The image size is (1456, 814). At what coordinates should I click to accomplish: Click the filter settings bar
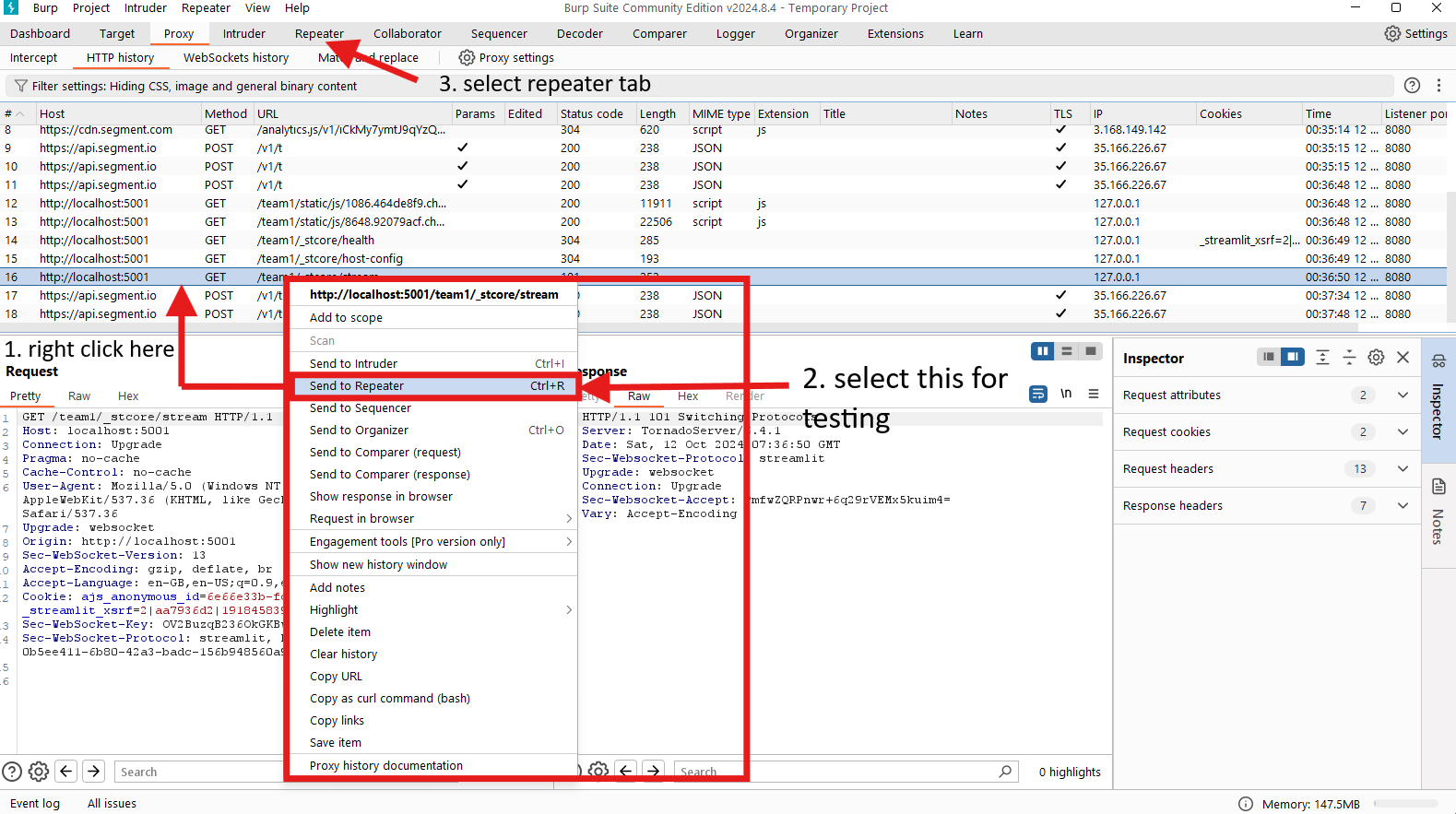tap(701, 86)
